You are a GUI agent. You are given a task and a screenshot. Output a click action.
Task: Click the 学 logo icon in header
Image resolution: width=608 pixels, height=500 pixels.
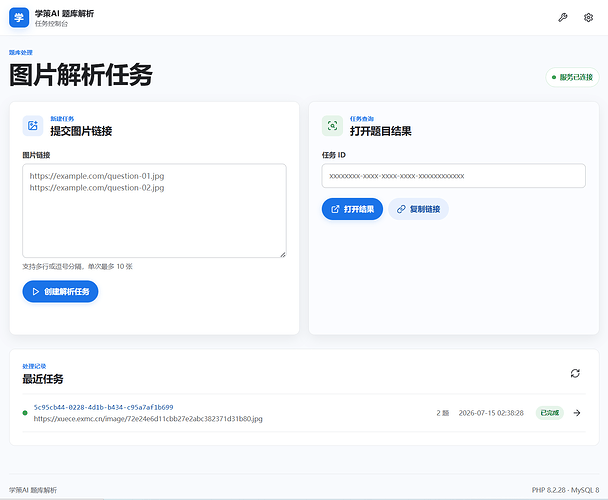click(19, 17)
